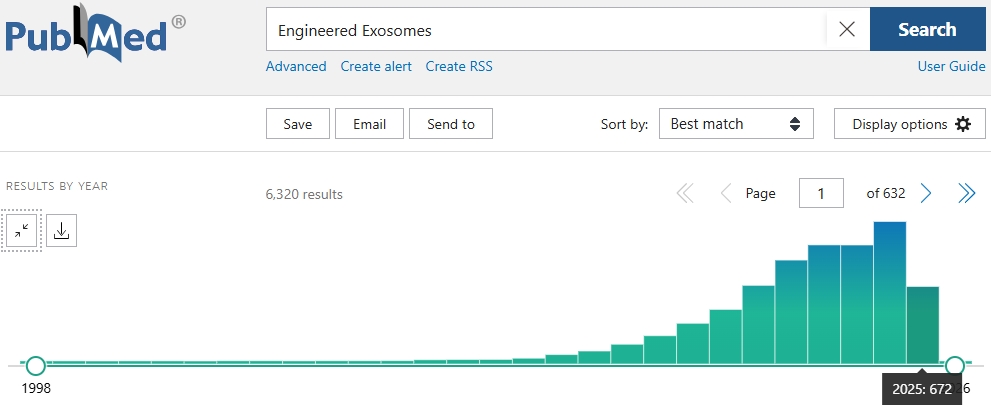Click the page number input field

[x=821, y=194]
